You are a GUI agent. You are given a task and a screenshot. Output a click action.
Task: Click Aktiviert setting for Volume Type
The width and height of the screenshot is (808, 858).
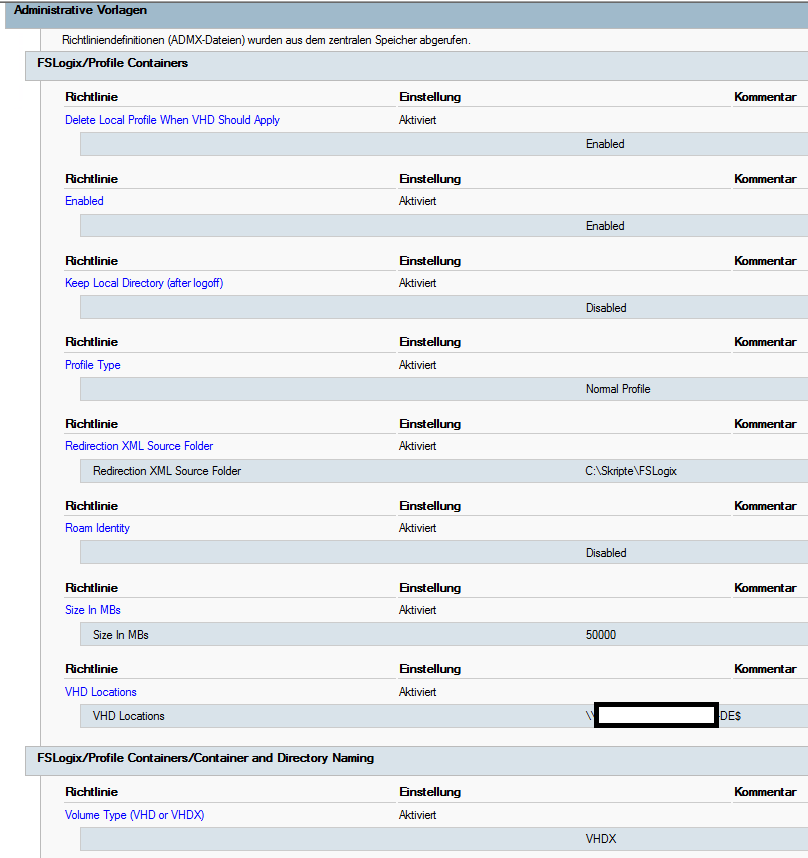click(x=417, y=815)
